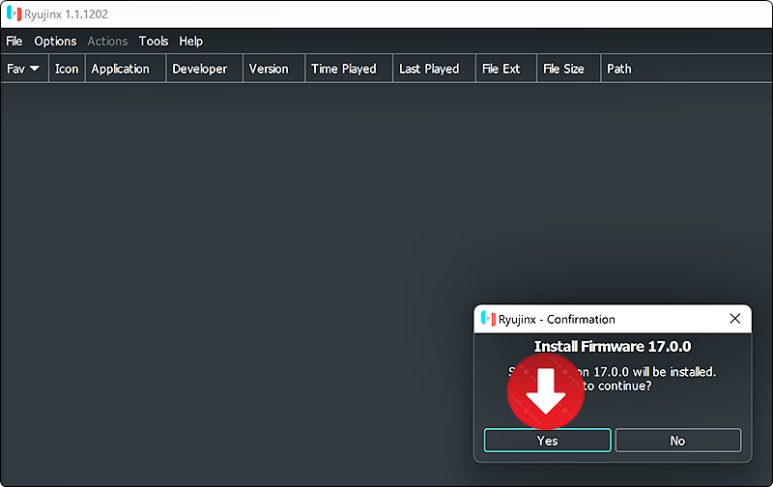
Task: Sort by the Application column header
Action: pos(120,69)
